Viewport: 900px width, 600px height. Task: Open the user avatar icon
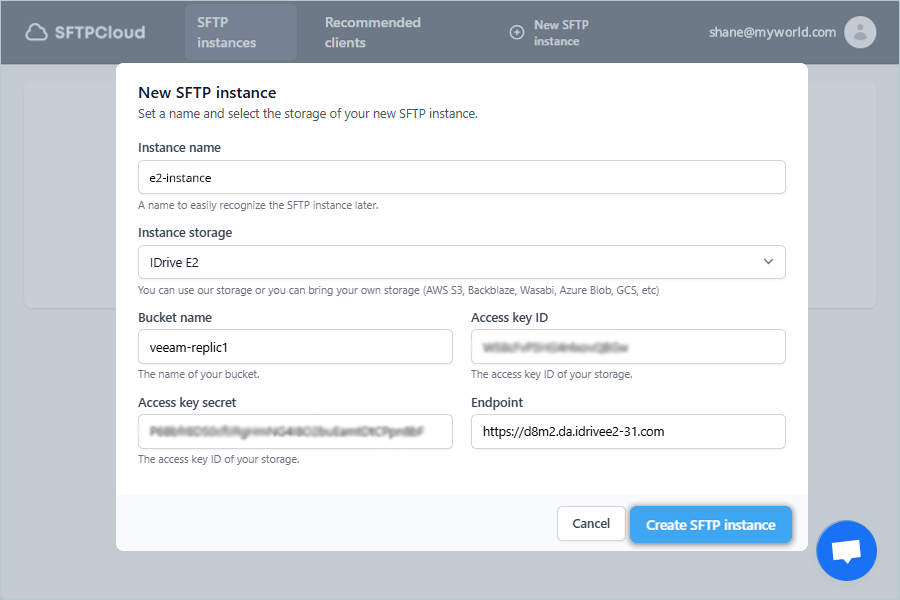pyautogui.click(x=859, y=32)
